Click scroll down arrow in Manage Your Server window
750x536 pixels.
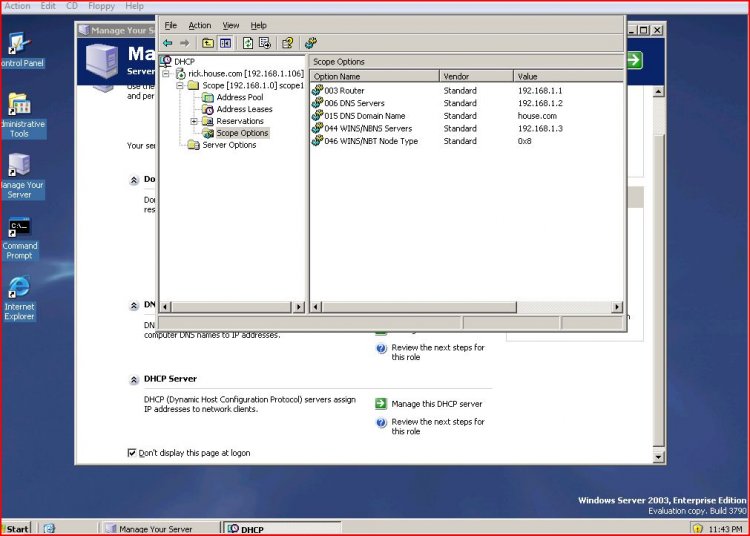pos(659,457)
